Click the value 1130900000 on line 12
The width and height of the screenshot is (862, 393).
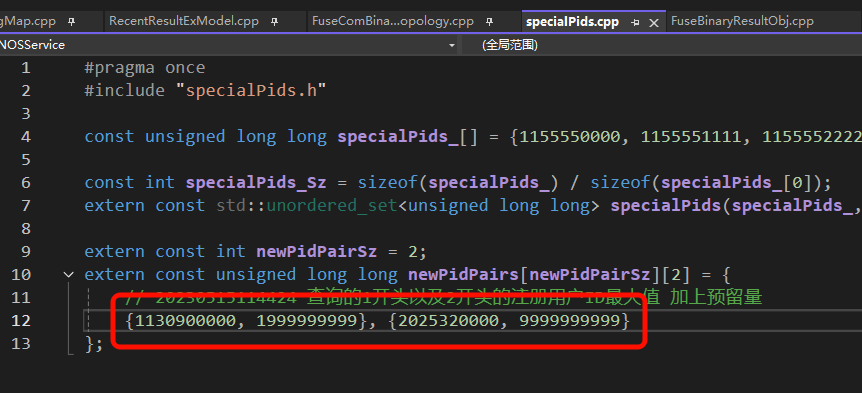click(186, 320)
